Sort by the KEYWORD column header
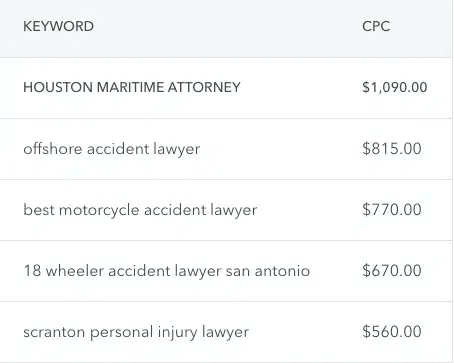 [58, 26]
